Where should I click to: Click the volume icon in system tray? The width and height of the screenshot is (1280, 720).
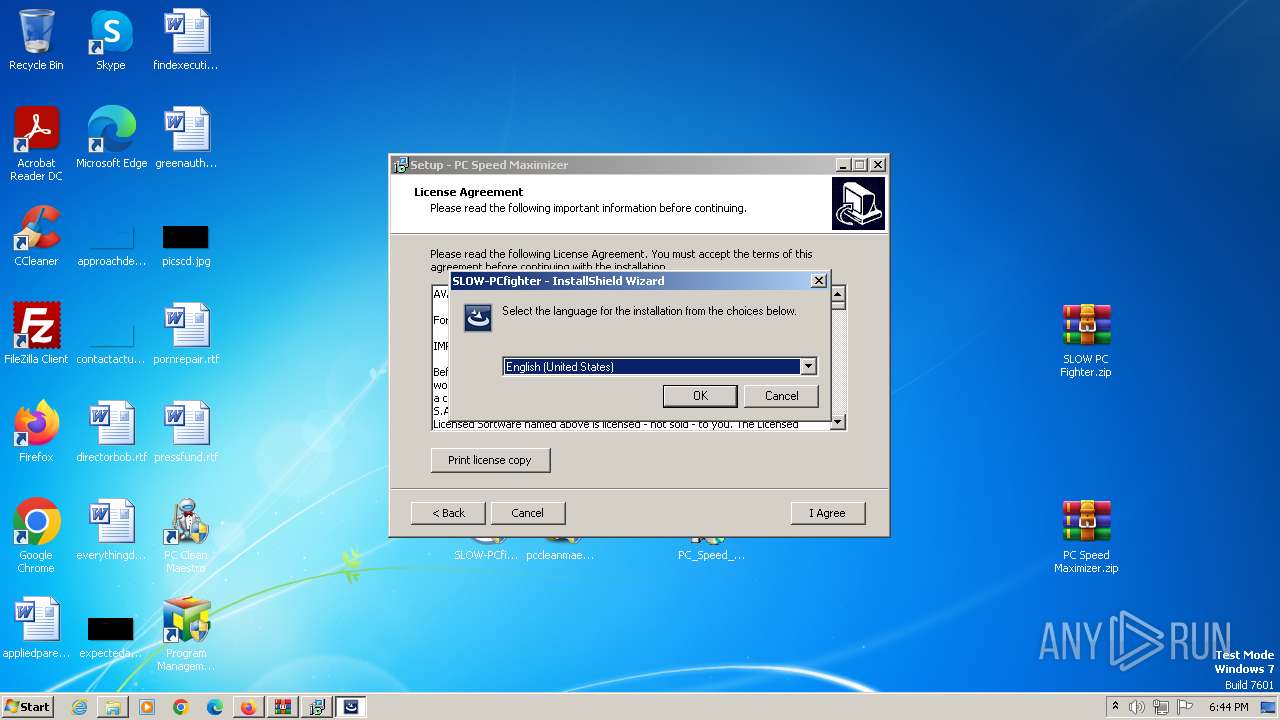pyautogui.click(x=1137, y=707)
